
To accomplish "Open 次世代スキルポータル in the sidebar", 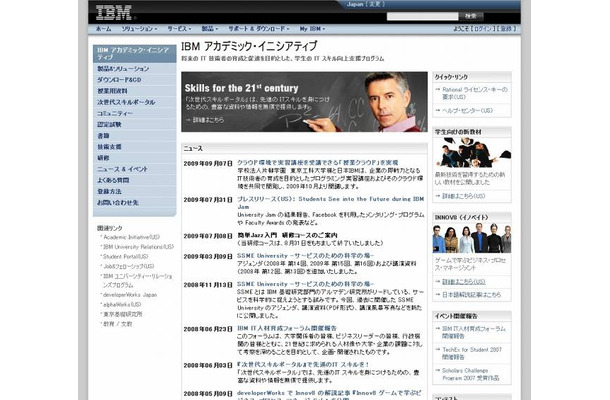I will click(126, 102).
